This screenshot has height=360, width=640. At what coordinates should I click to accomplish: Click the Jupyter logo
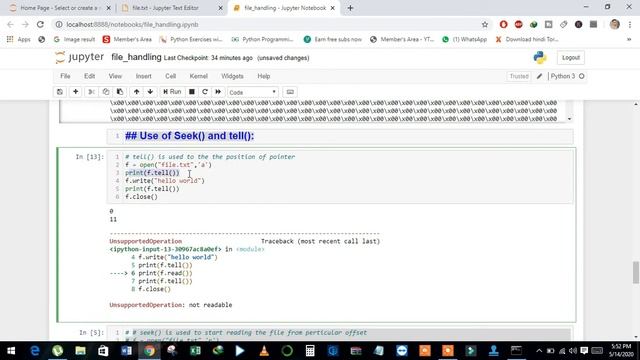(80, 57)
